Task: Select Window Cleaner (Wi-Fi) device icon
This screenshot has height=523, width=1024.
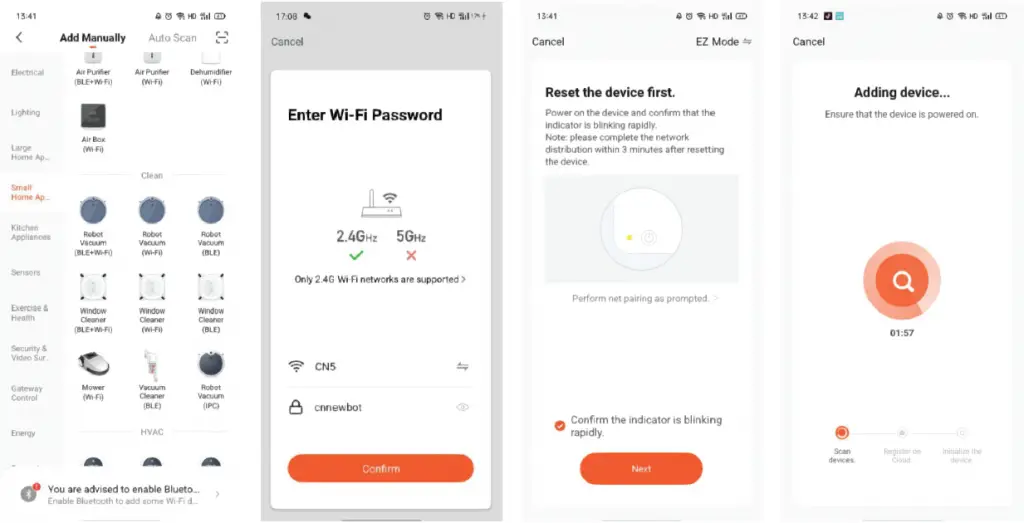Action: coord(152,287)
